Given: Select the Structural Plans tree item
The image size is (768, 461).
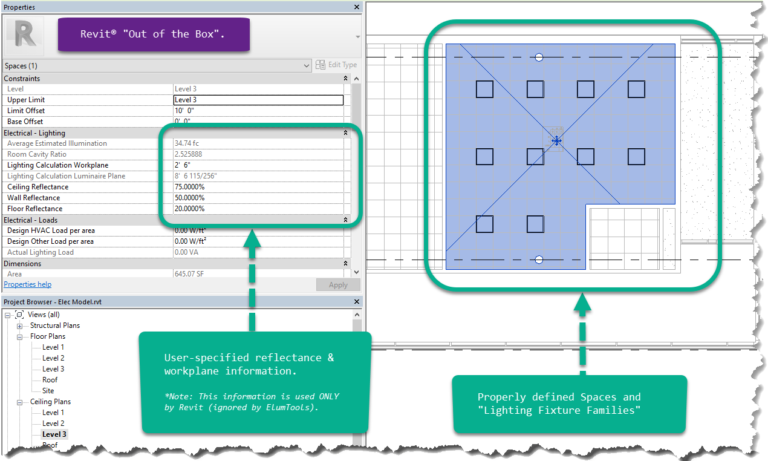Looking at the screenshot, I should coord(55,325).
